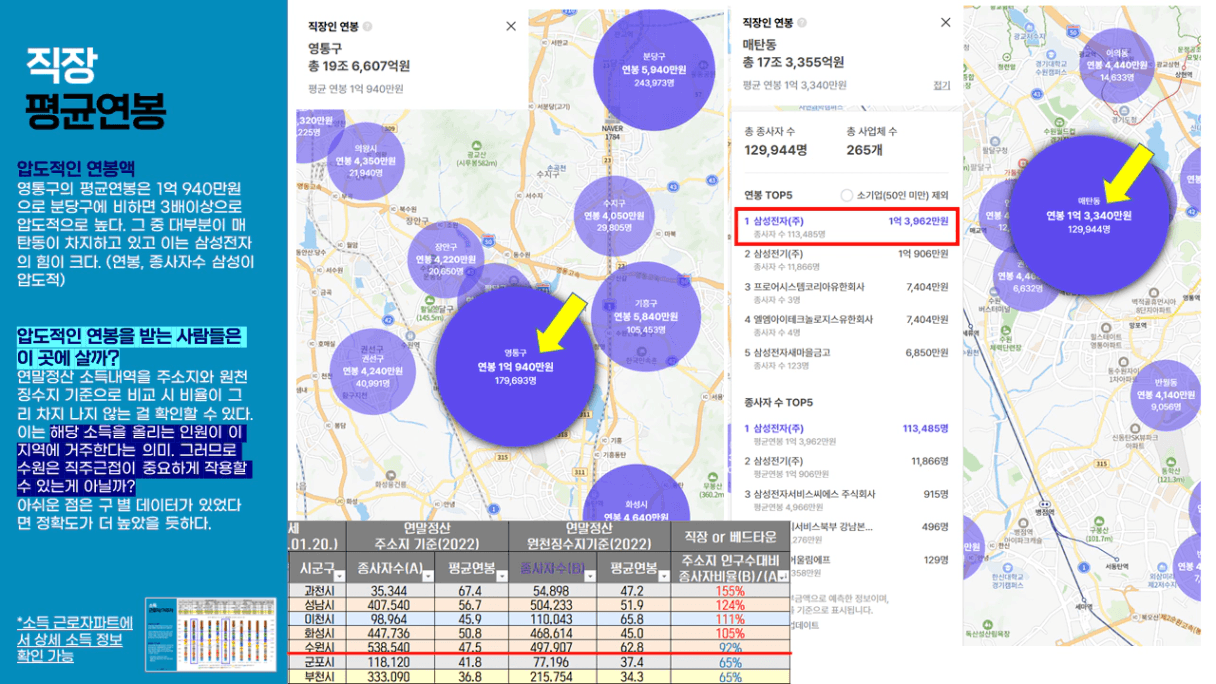Toggle 소기업(50인 미만) 제외 option
This screenshot has height=684, width=1216.
tap(846, 195)
